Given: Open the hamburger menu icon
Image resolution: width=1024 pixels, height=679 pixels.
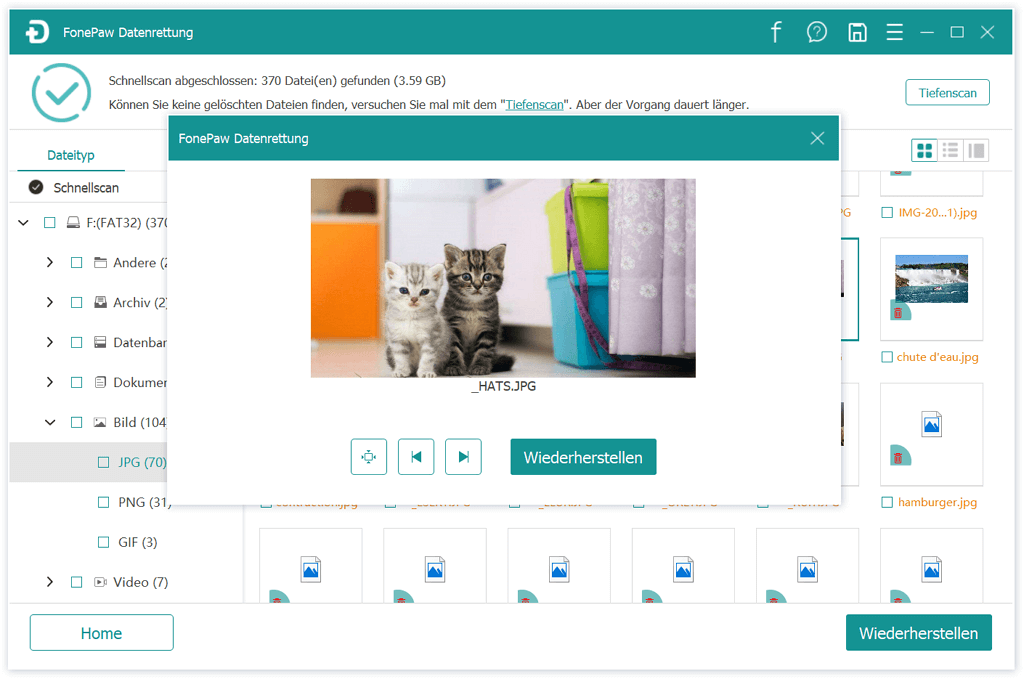Looking at the screenshot, I should coord(894,32).
